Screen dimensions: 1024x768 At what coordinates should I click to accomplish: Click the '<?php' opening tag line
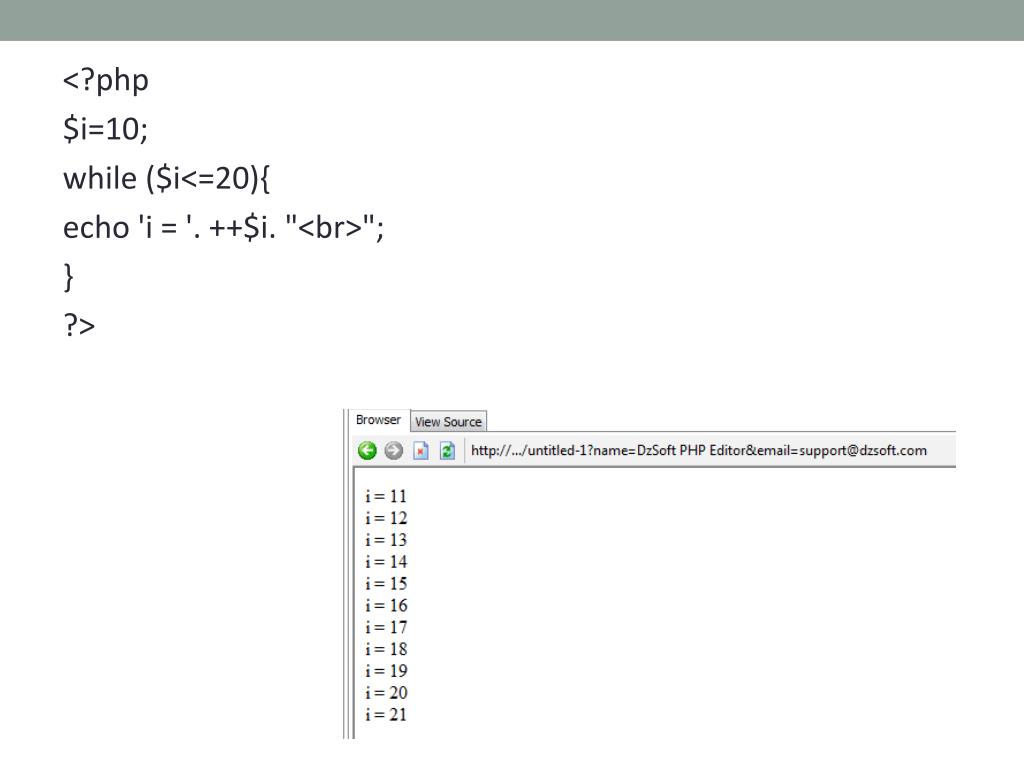(x=106, y=80)
